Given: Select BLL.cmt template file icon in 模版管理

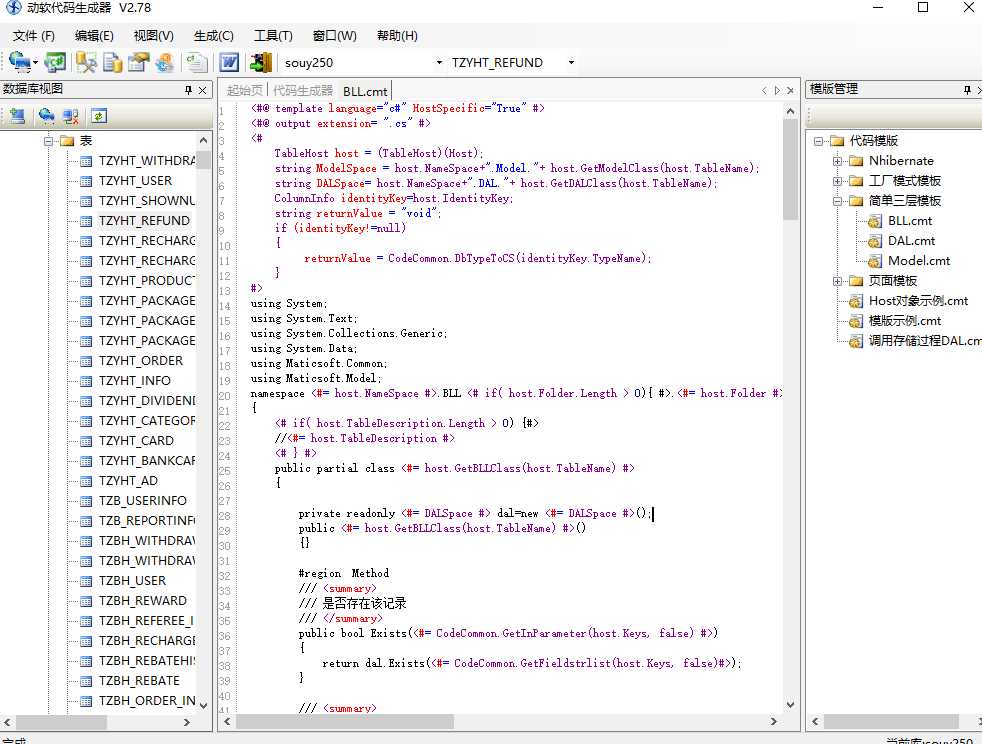Looking at the screenshot, I should [x=875, y=220].
